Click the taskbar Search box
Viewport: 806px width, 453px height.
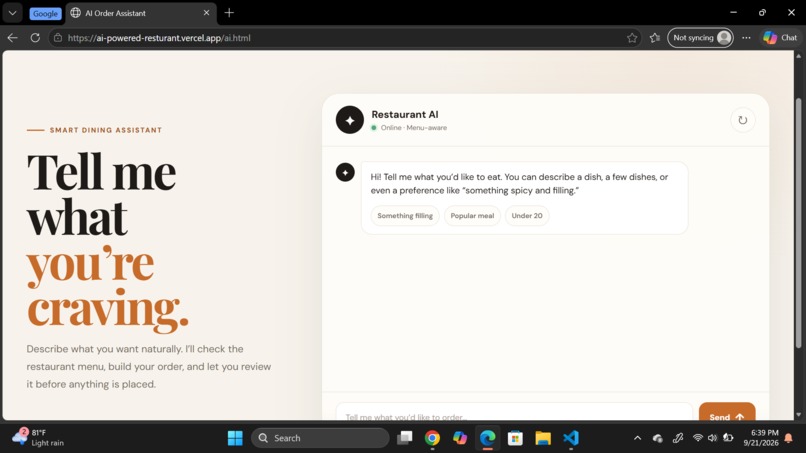(x=320, y=438)
